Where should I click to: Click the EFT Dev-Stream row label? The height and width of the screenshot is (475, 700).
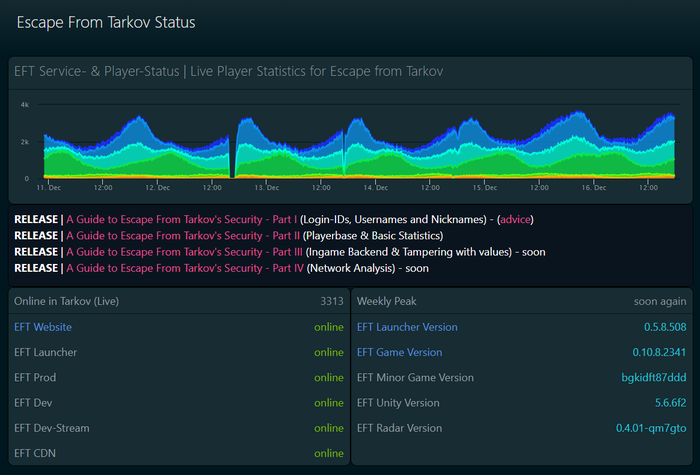(x=52, y=428)
